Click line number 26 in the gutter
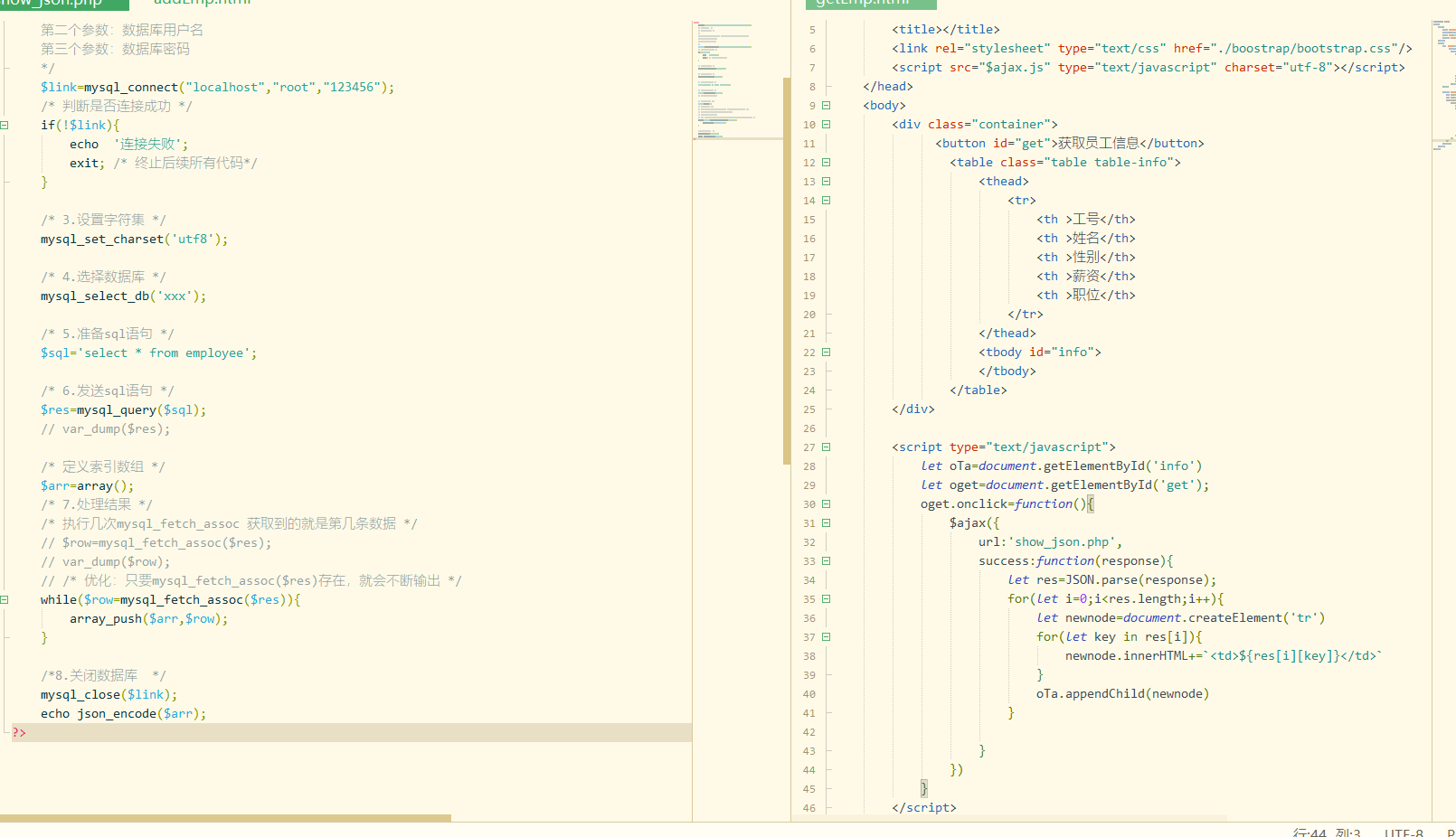This screenshot has height=837, width=1456. click(809, 428)
